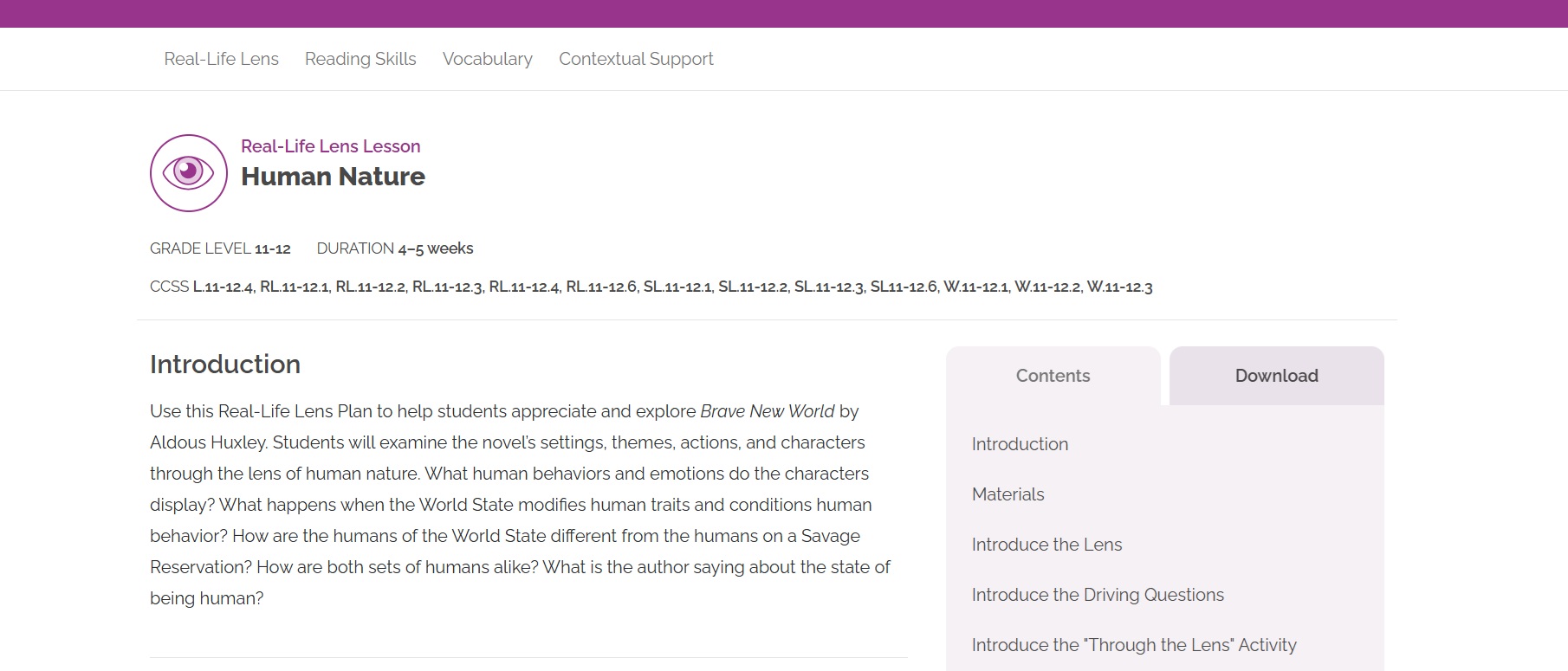Viewport: 1568px width, 671px height.
Task: Switch to the Contents tab
Action: (x=1053, y=376)
